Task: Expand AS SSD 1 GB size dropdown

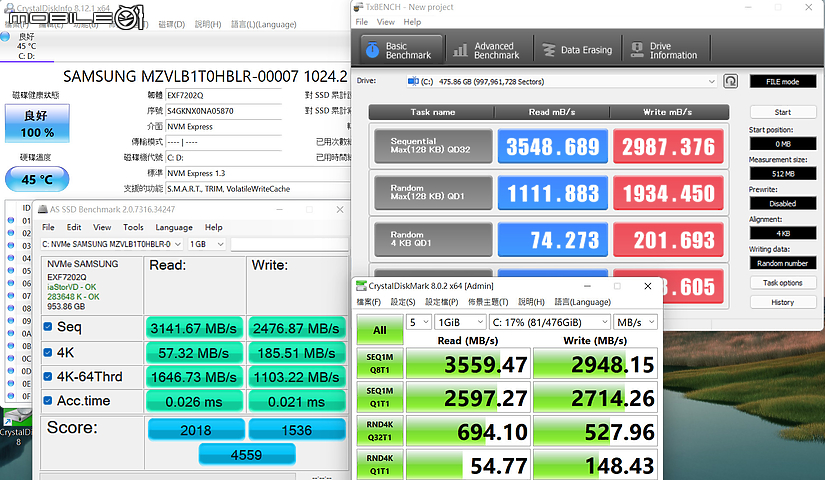Action: (x=206, y=244)
